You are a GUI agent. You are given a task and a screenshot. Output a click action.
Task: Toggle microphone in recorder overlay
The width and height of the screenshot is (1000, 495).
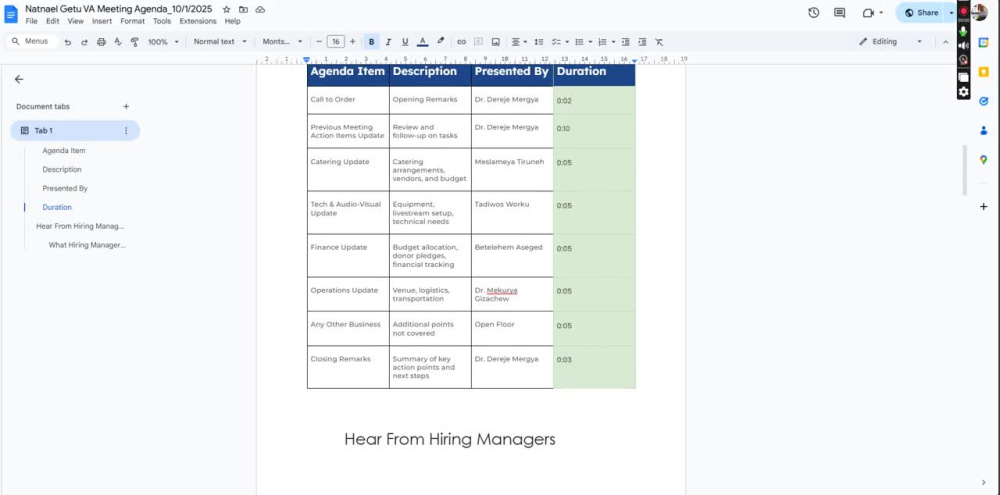[x=963, y=31]
